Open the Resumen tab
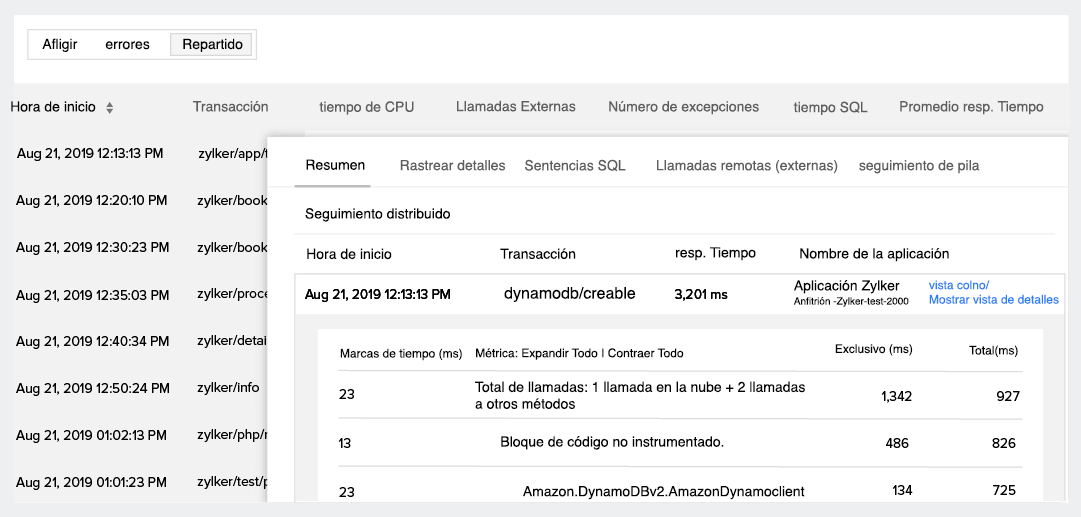The height and width of the screenshot is (517, 1081). pos(335,165)
